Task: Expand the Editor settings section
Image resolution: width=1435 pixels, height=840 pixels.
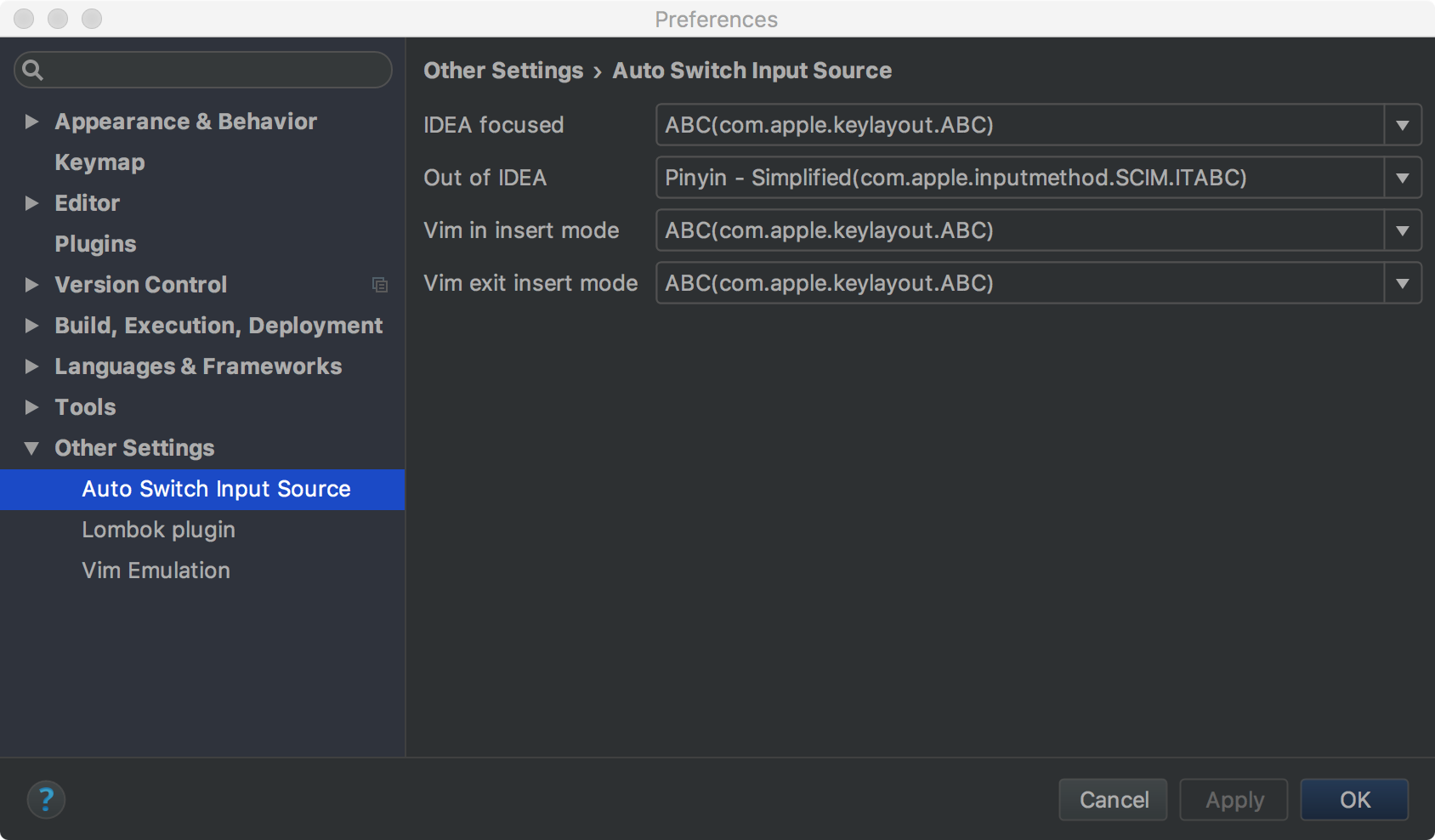Action: 31,203
